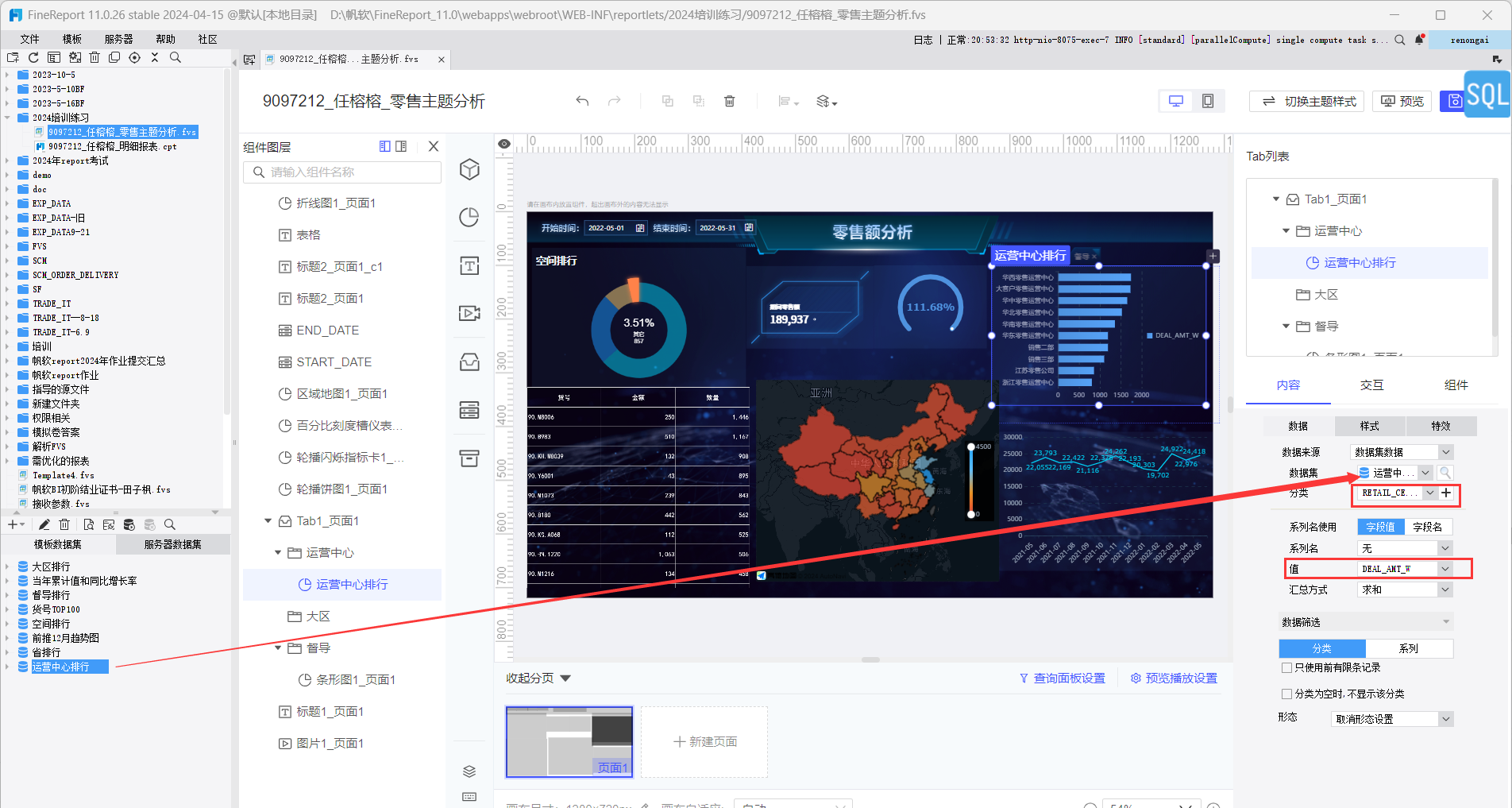1512x808 pixels.
Task: Switch to 交互 tab in property panel
Action: [x=1371, y=385]
